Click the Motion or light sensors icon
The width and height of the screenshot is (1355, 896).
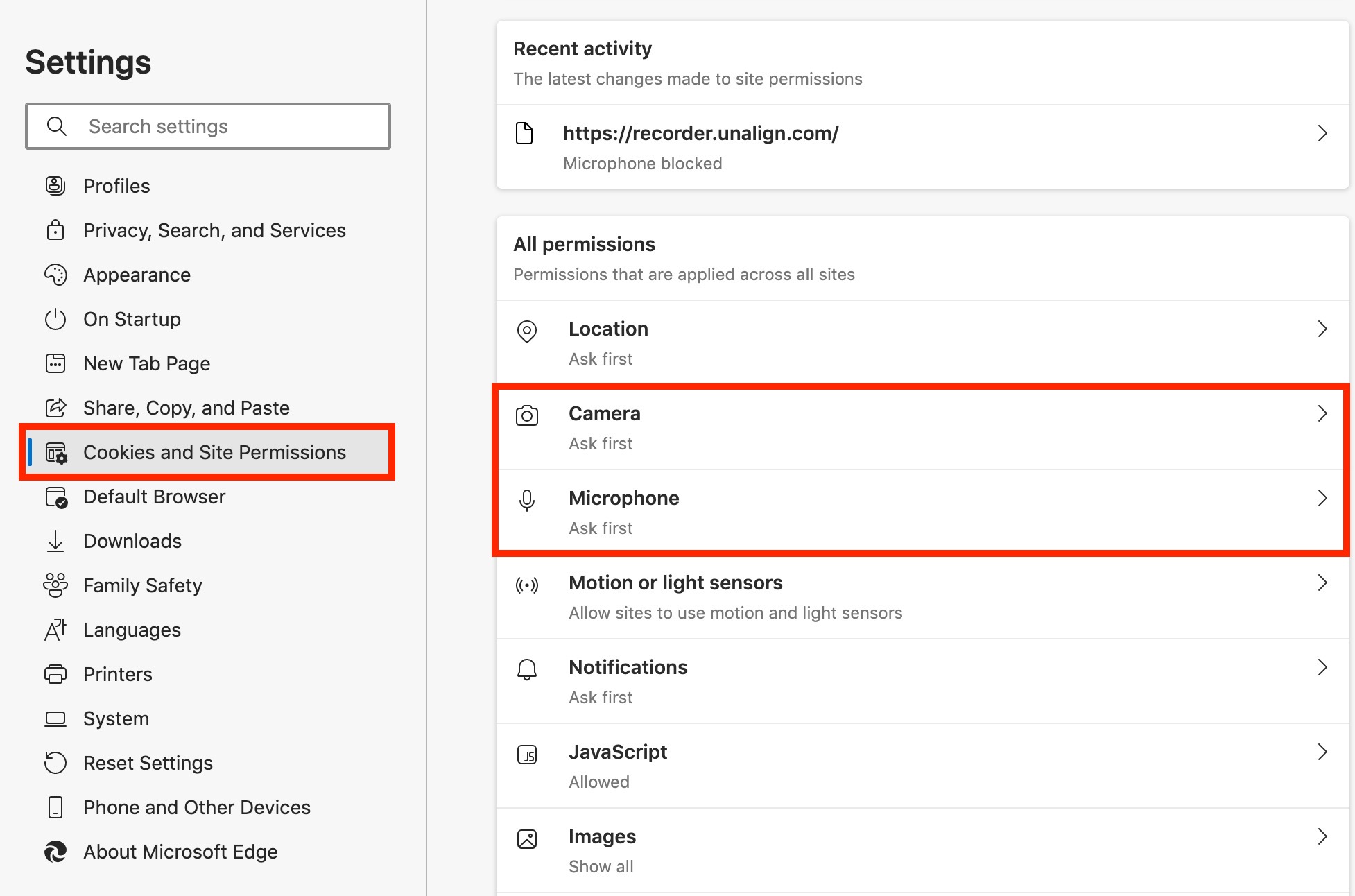click(527, 585)
